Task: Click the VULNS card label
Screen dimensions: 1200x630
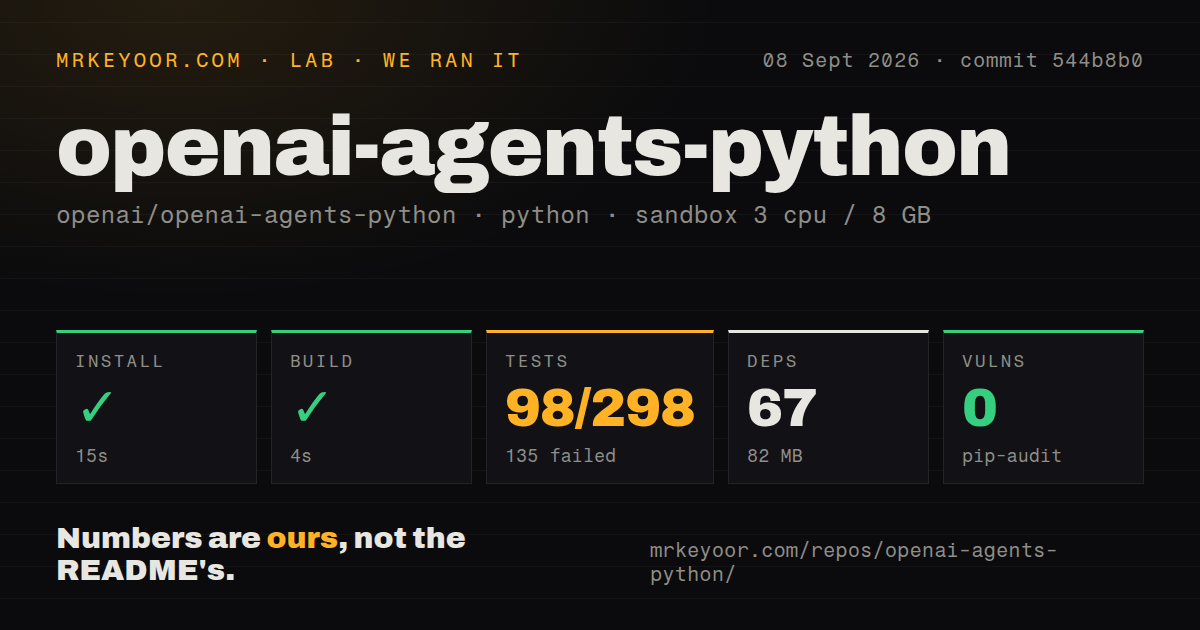Action: pos(994,362)
